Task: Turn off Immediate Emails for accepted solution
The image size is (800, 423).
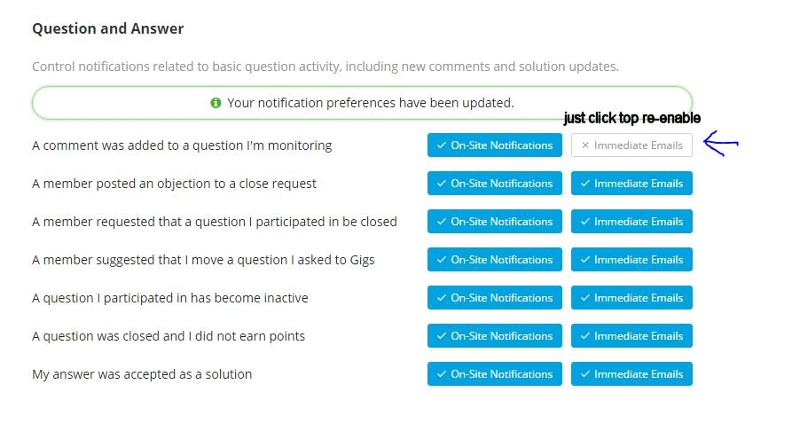Action: point(632,374)
